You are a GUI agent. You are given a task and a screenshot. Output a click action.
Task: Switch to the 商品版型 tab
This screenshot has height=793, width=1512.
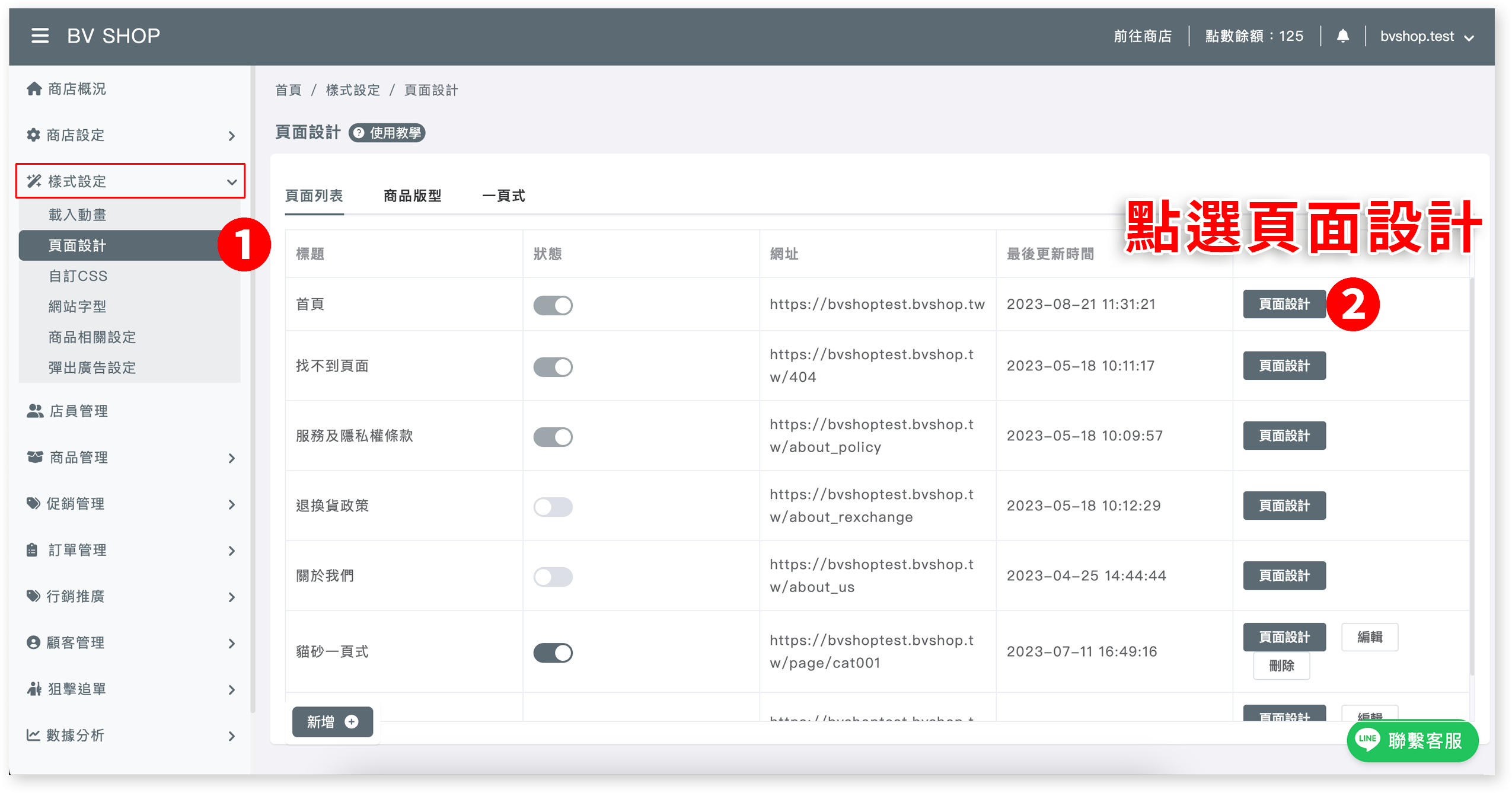413,196
